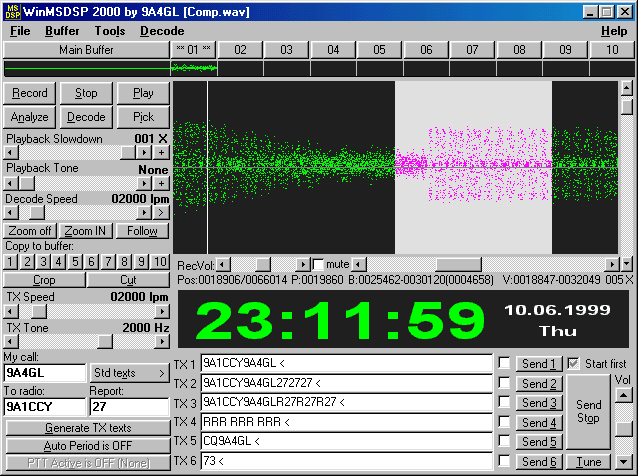
Task: Open the Help menu
Action: click(614, 31)
